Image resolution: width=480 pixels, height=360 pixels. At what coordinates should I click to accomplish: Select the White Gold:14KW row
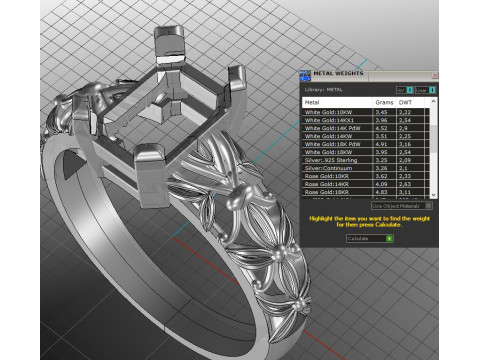(366, 136)
